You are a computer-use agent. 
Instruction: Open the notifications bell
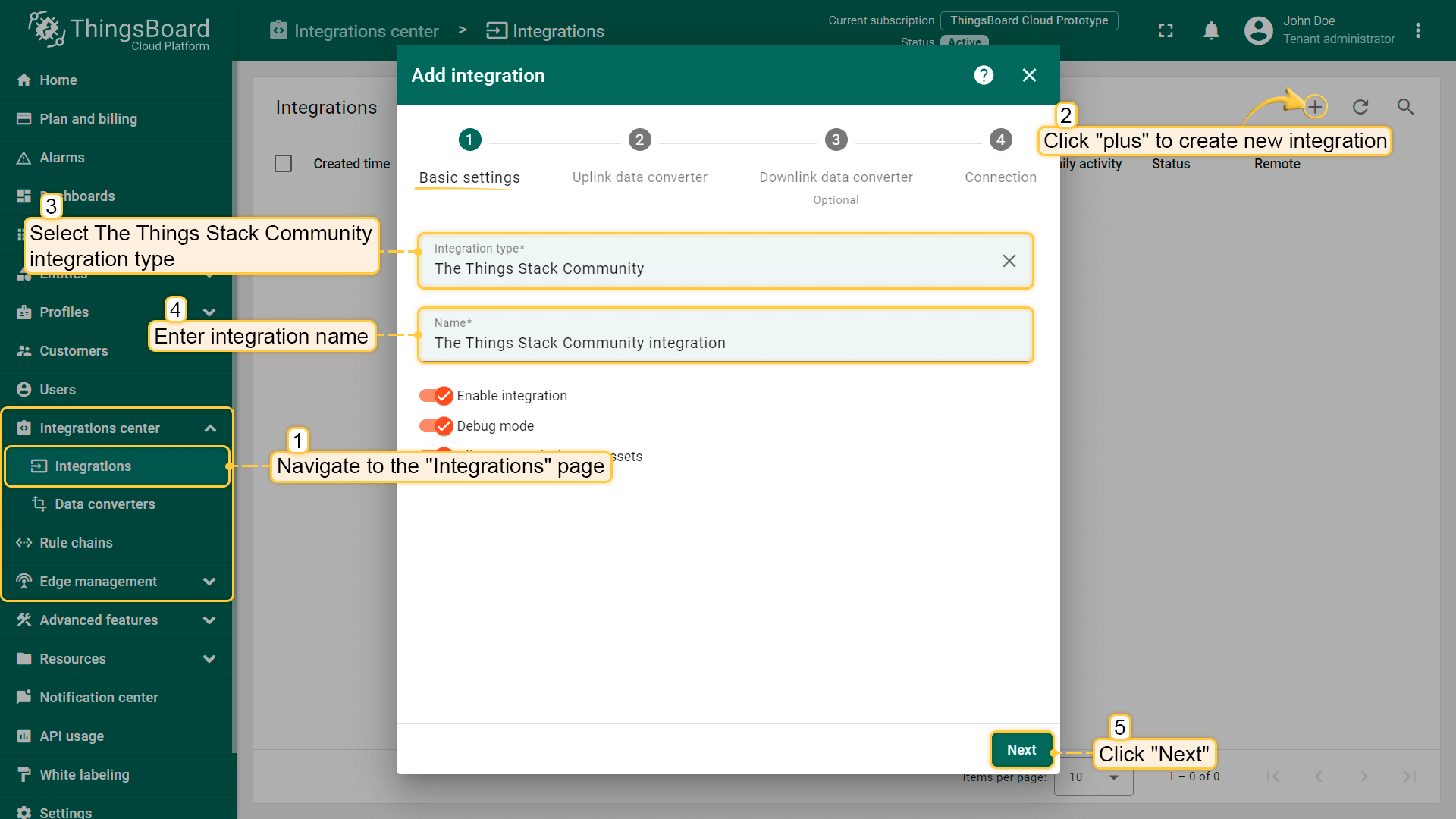coord(1211,30)
